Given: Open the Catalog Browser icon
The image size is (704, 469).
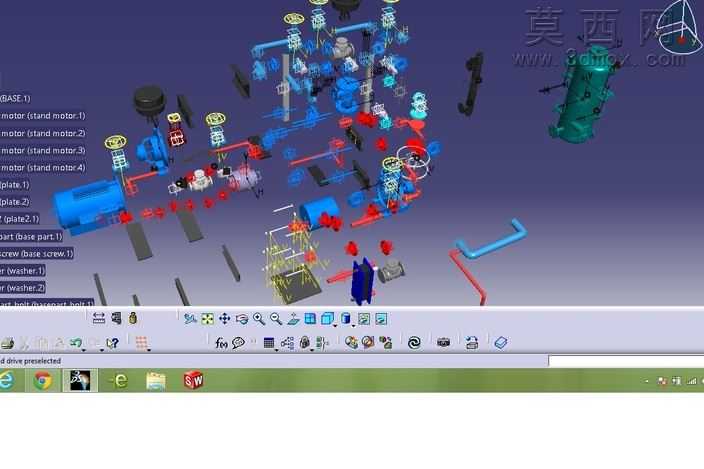Looking at the screenshot, I should click(385, 343).
